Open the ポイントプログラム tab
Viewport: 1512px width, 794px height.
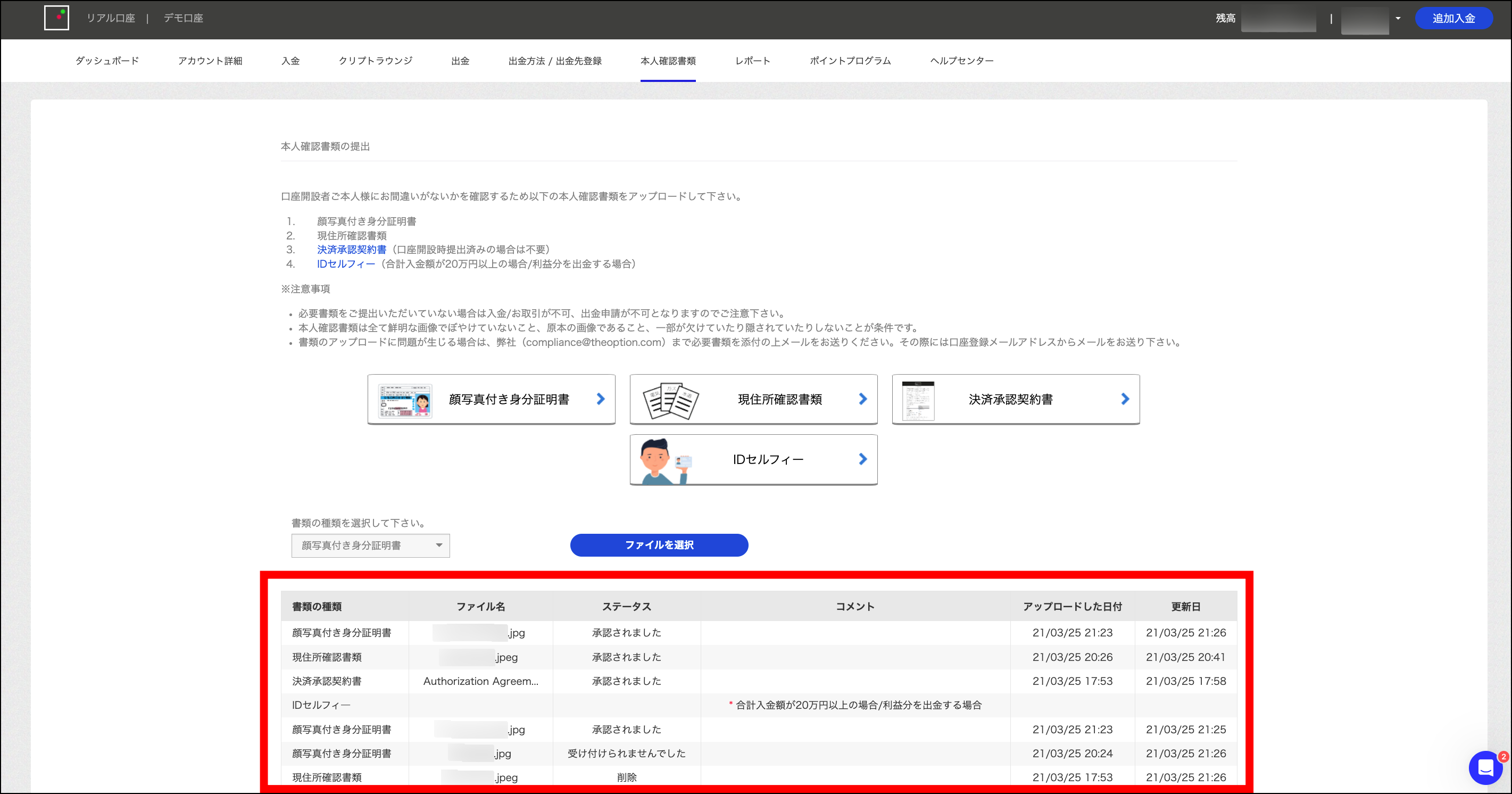coord(850,61)
